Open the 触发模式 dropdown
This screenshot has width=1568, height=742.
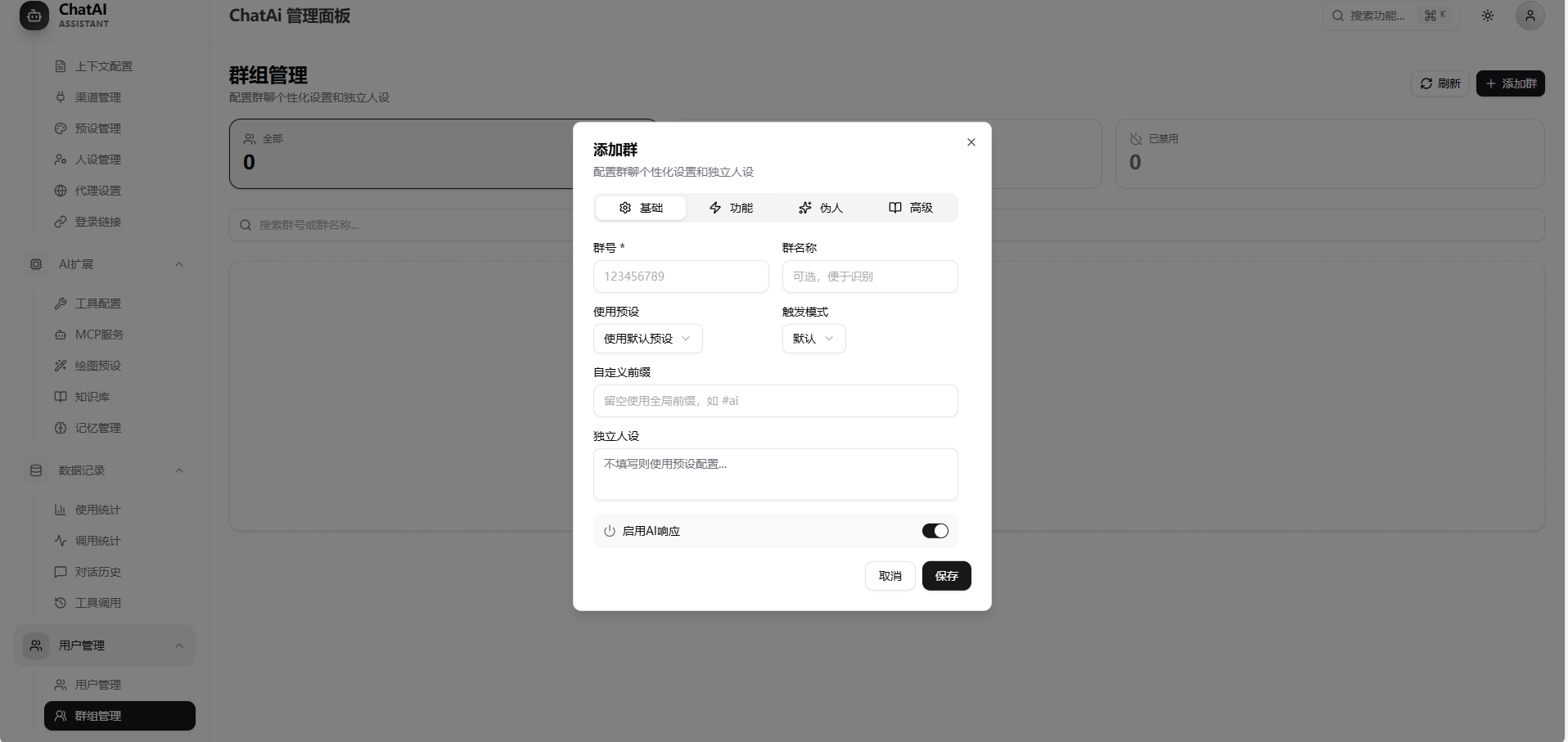click(813, 338)
